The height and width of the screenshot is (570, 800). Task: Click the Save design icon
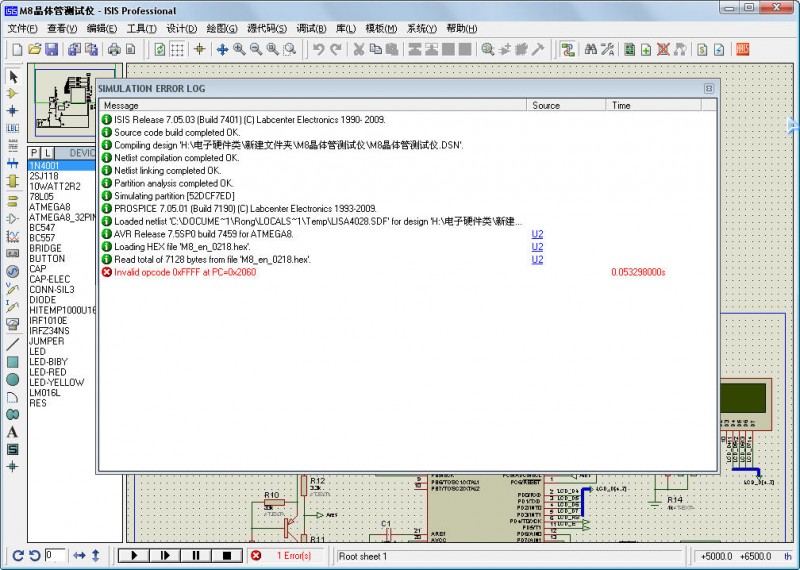[51, 49]
